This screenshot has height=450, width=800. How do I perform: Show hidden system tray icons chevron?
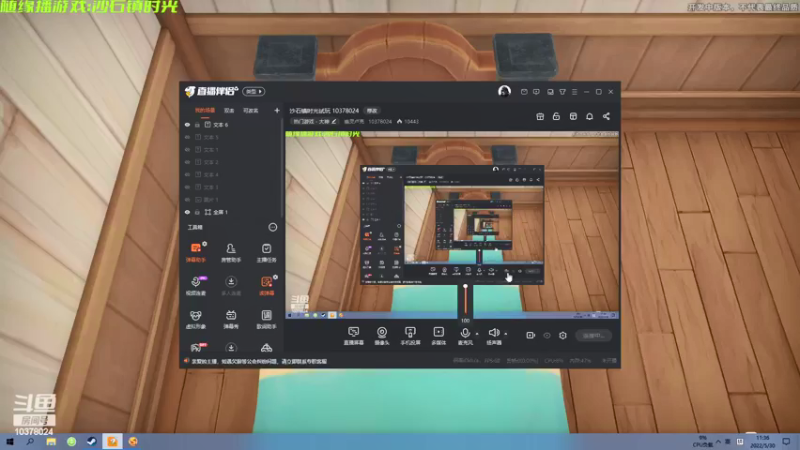pyautogui.click(x=718, y=441)
